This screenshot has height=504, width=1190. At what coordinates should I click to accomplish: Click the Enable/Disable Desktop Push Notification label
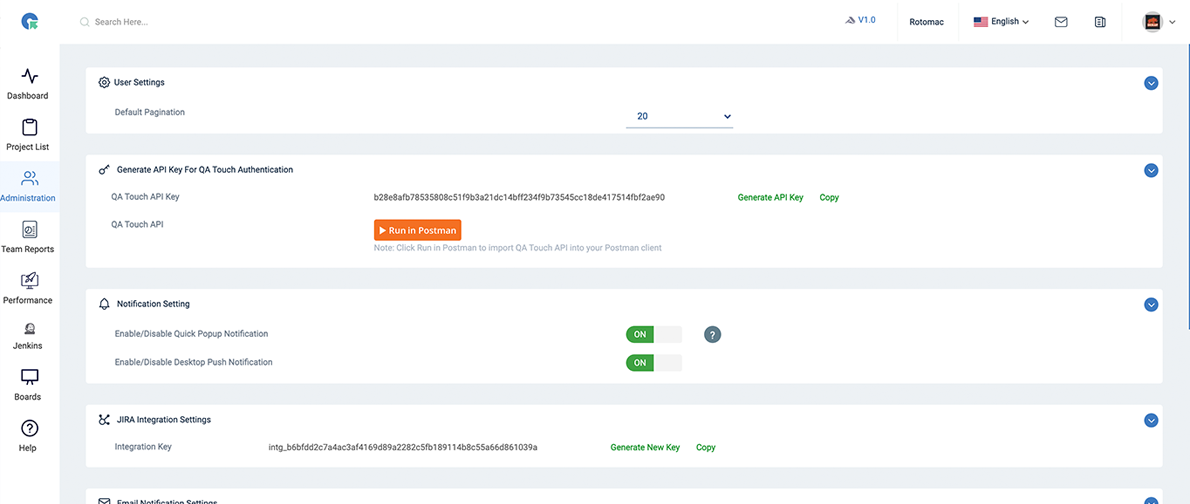pos(194,362)
